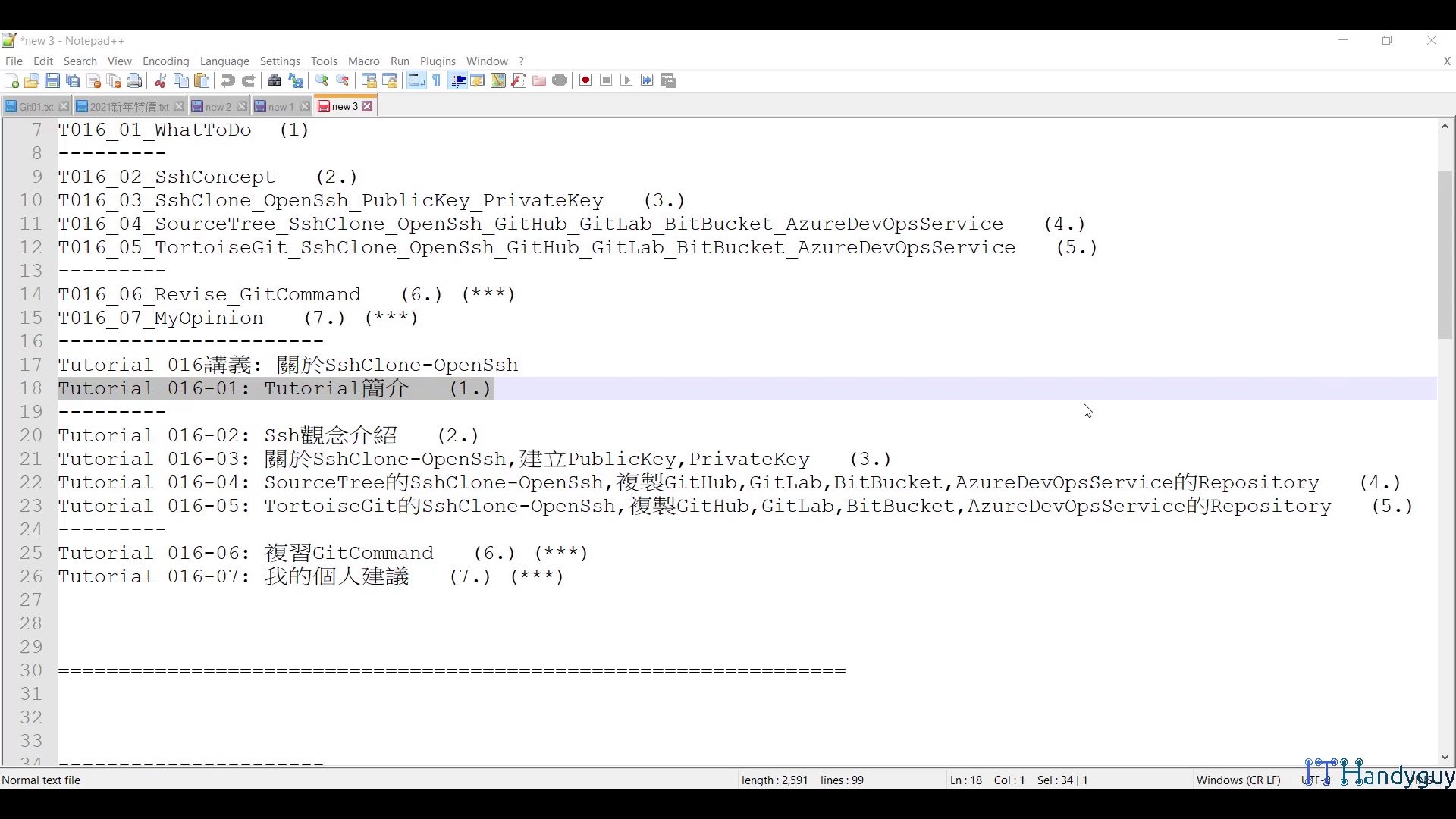Click the Print toolbar icon
This screenshot has height=819, width=1456.
[x=134, y=81]
